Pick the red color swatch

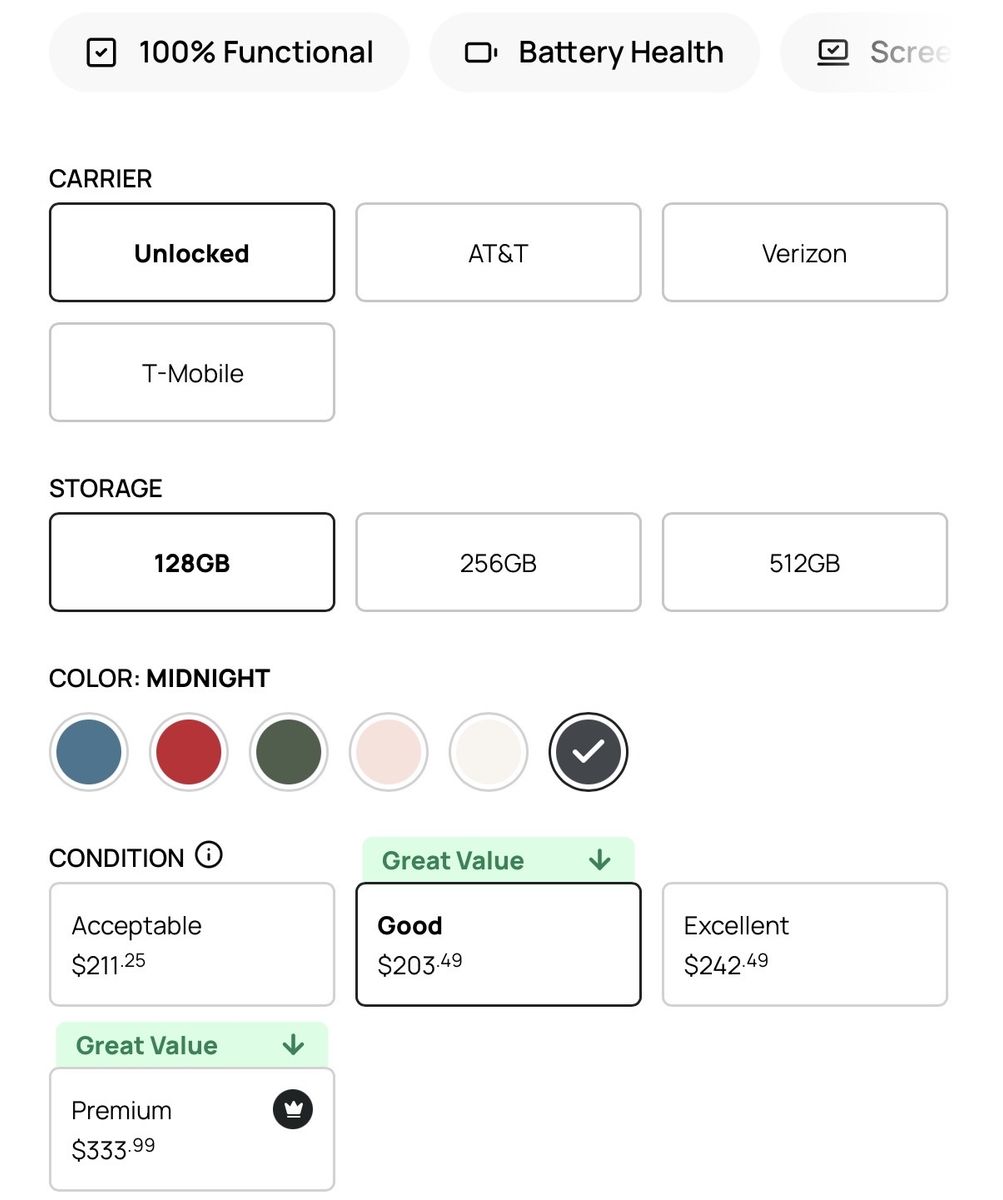tap(189, 752)
